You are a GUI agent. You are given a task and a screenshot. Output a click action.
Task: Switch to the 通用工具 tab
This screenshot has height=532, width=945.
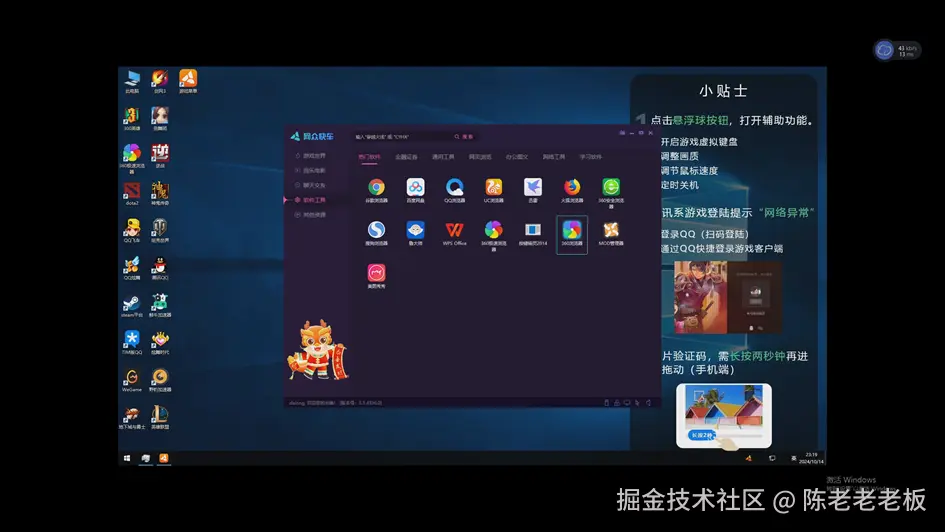(x=443, y=157)
